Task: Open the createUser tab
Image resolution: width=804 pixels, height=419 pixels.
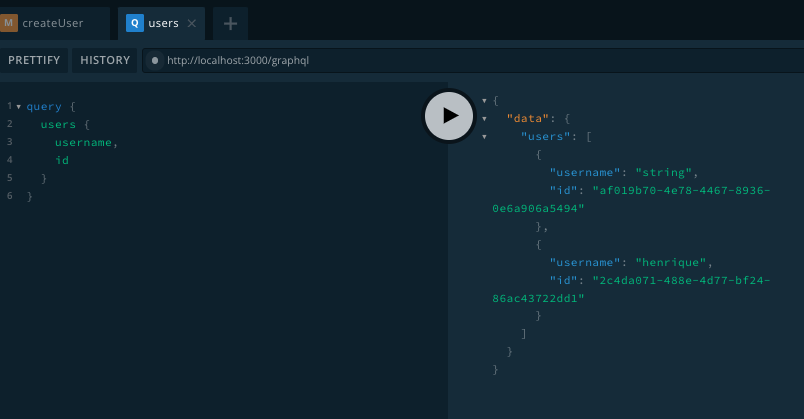Action: (x=53, y=23)
